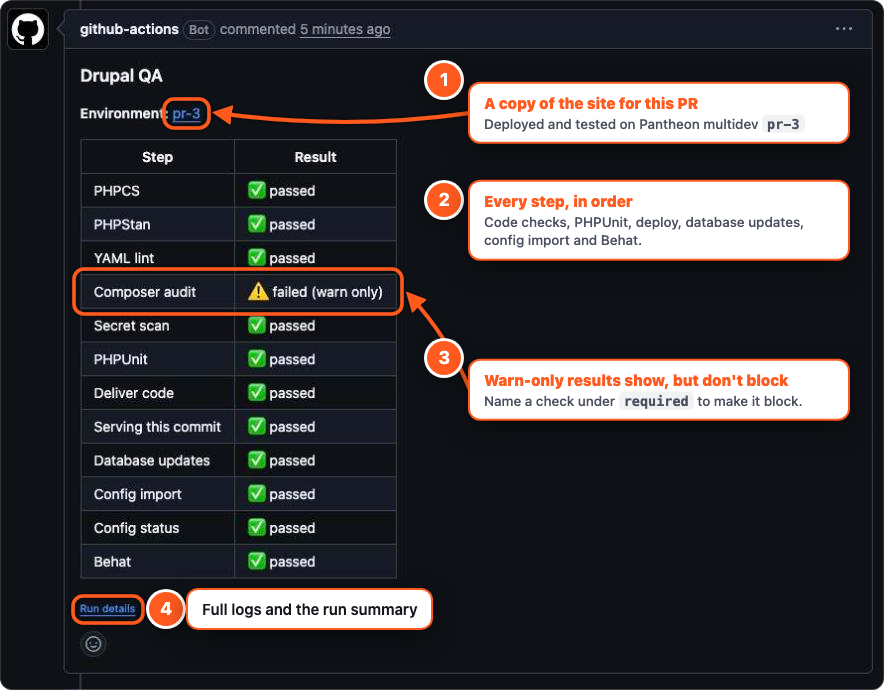Select the Database updates step cell
The height and width of the screenshot is (690, 884).
pyautogui.click(x=157, y=461)
